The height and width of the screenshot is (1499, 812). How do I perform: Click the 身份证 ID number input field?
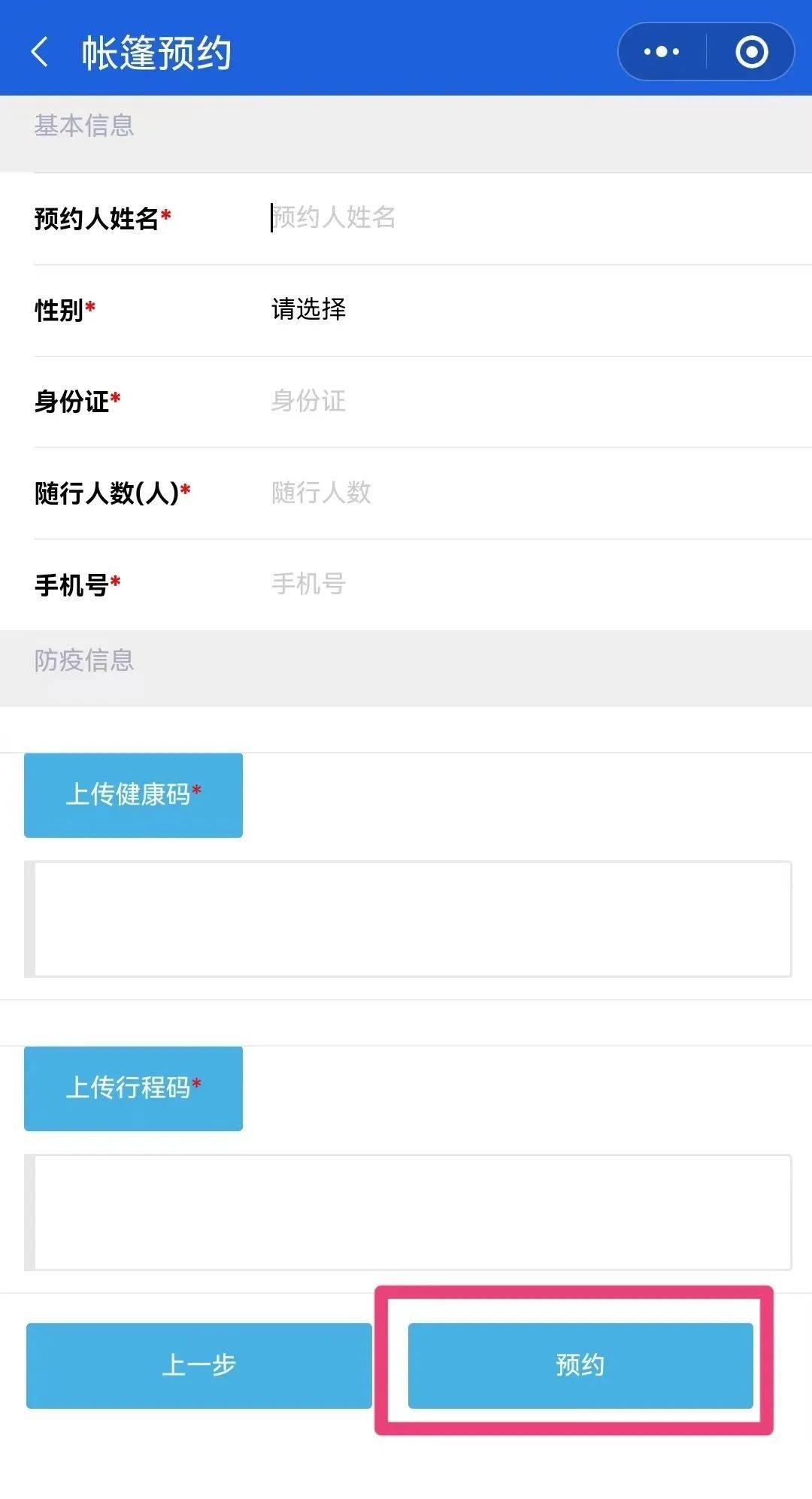[526, 401]
